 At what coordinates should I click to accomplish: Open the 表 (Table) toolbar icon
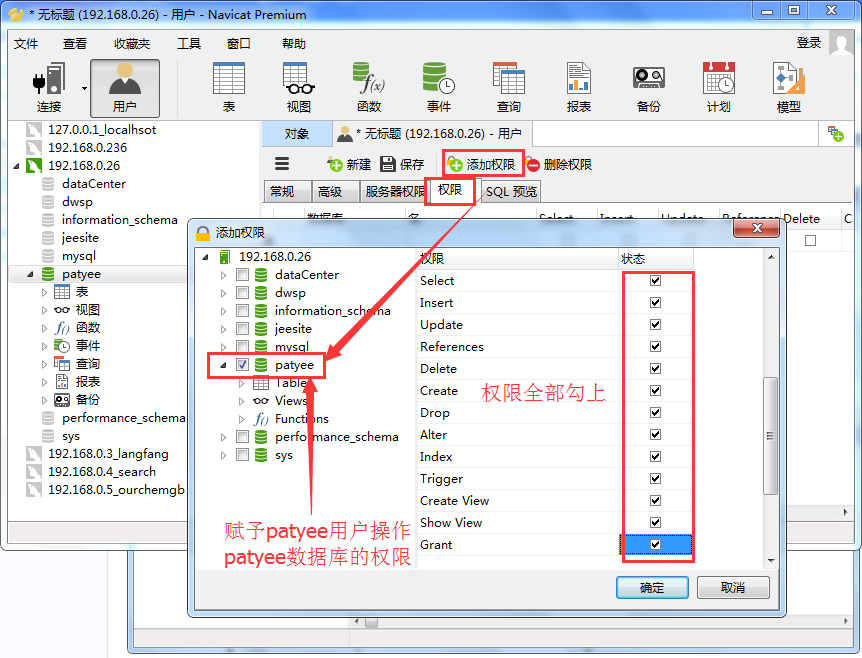tap(229, 87)
